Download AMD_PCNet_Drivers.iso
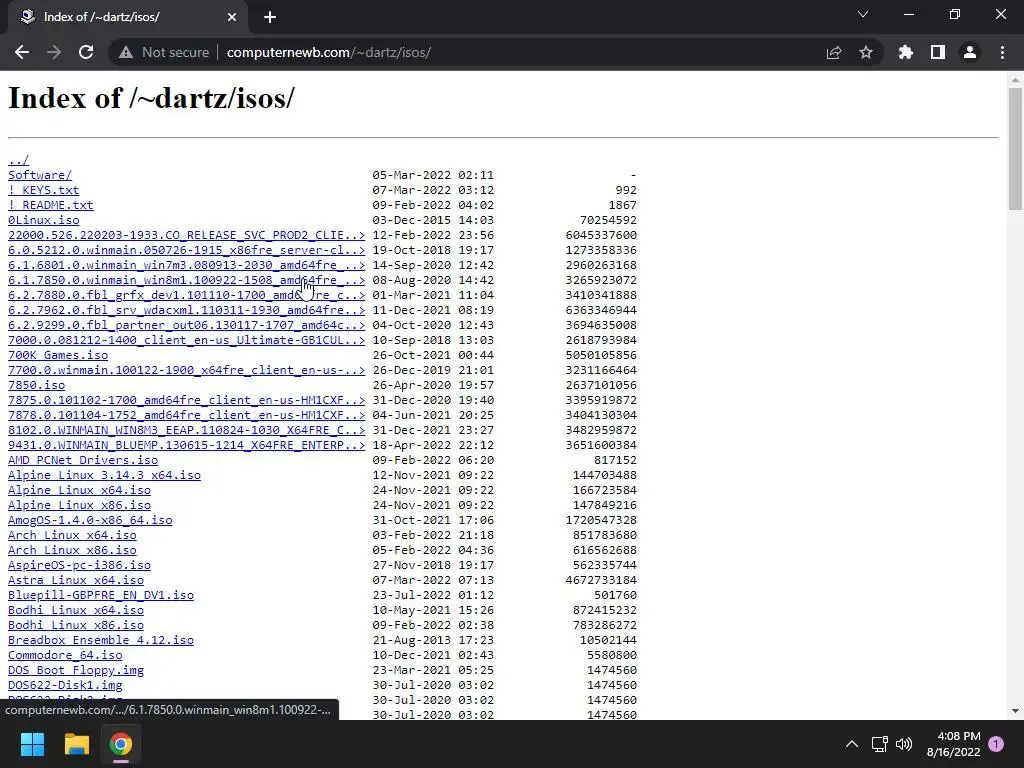This screenshot has height=768, width=1024. (83, 460)
